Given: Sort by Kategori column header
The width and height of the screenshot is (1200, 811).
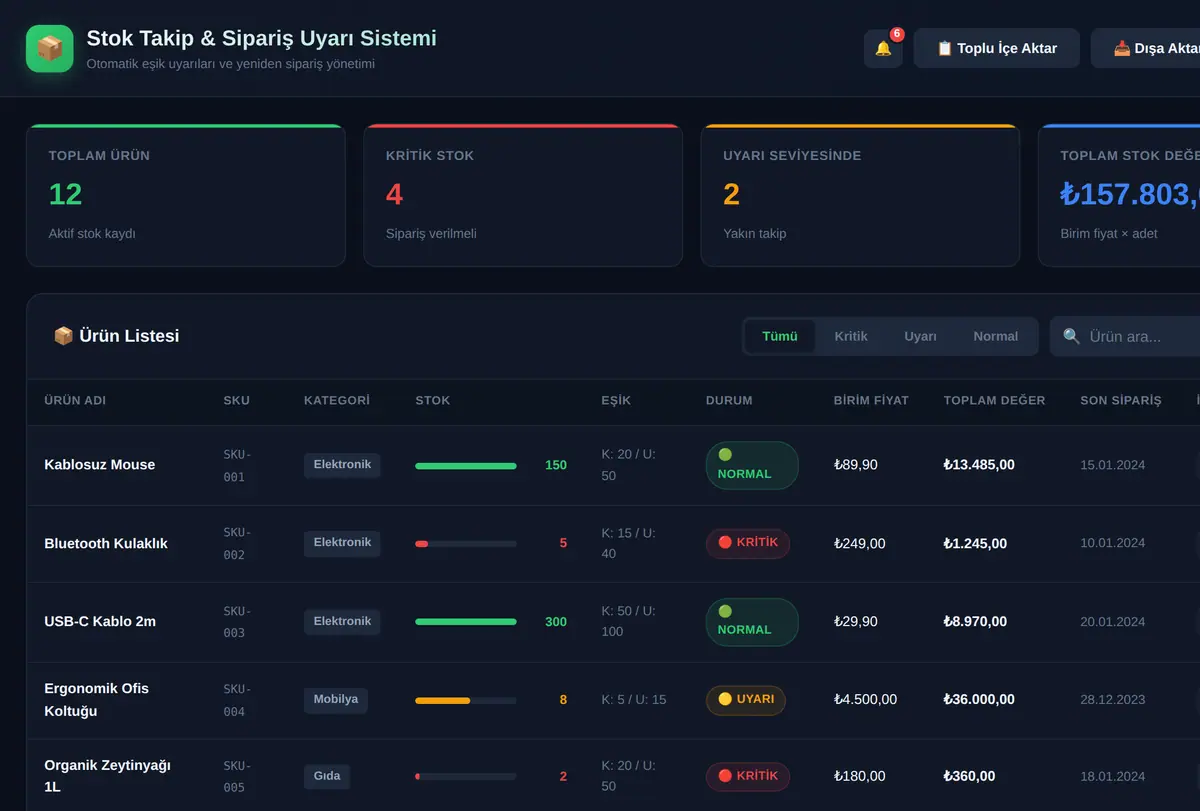Looking at the screenshot, I should (x=337, y=400).
